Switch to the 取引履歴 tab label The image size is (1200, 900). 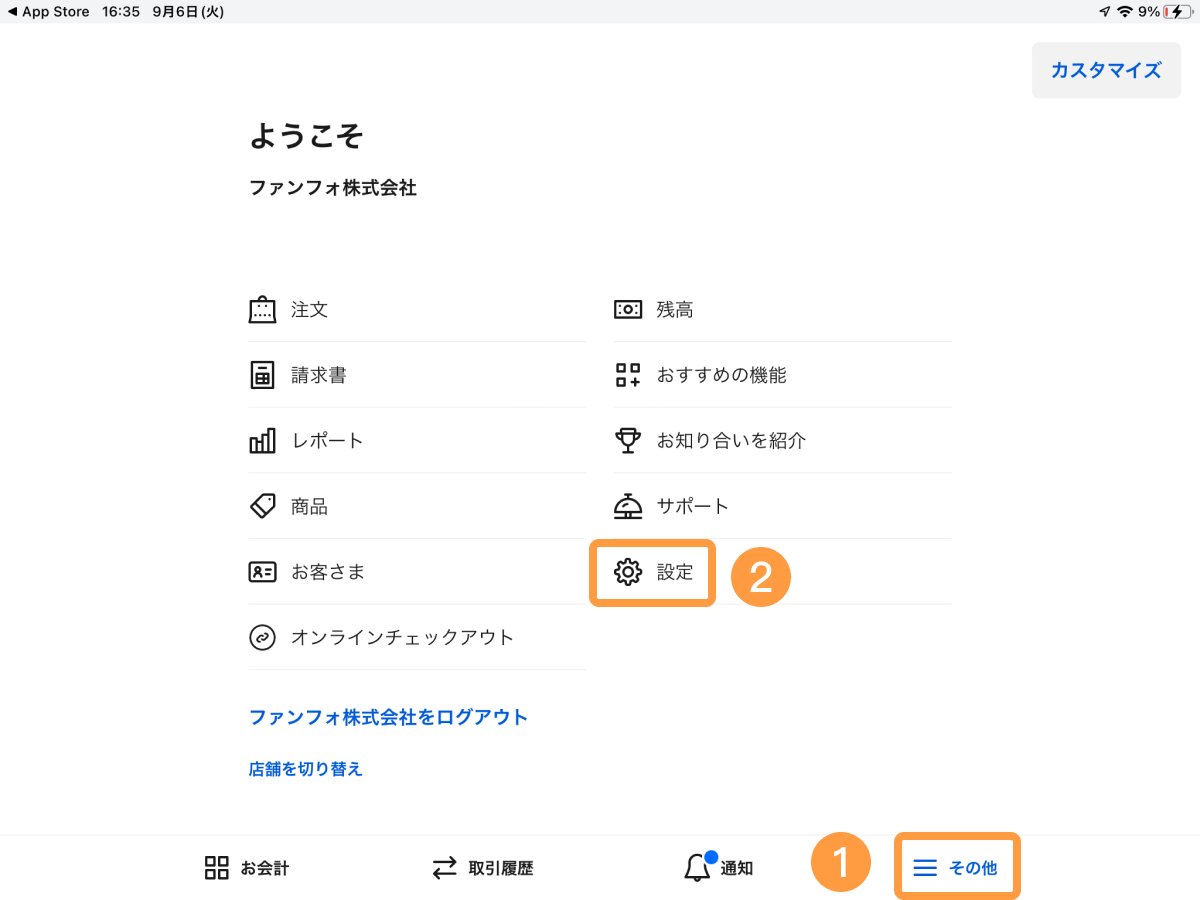point(501,868)
